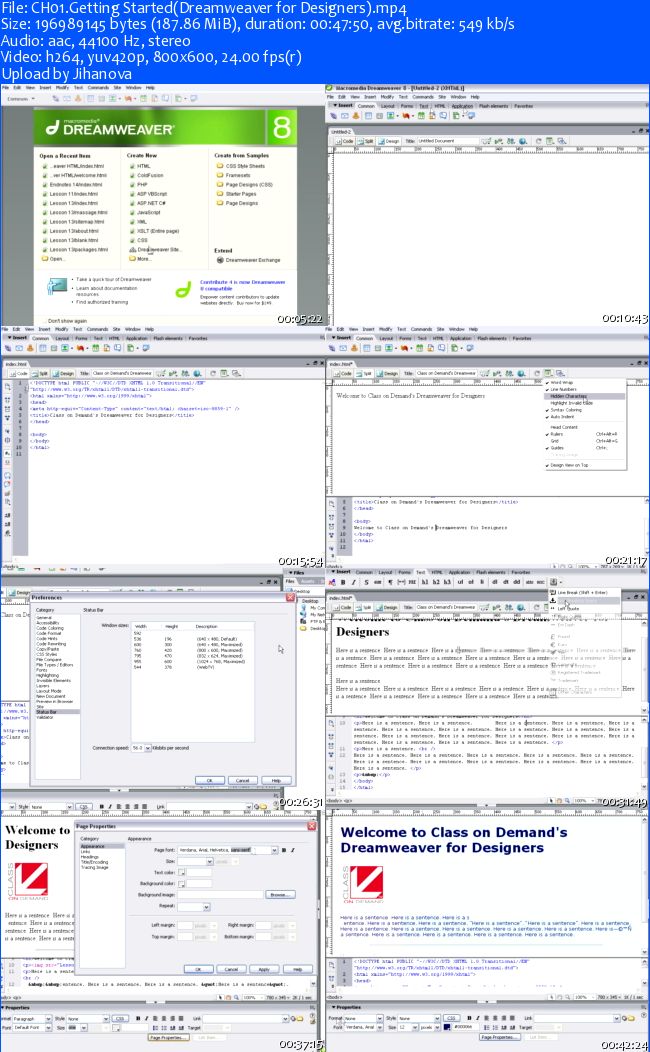Click the ul unordered list insert icon
The width and height of the screenshot is (650, 1052).
(x=459, y=582)
